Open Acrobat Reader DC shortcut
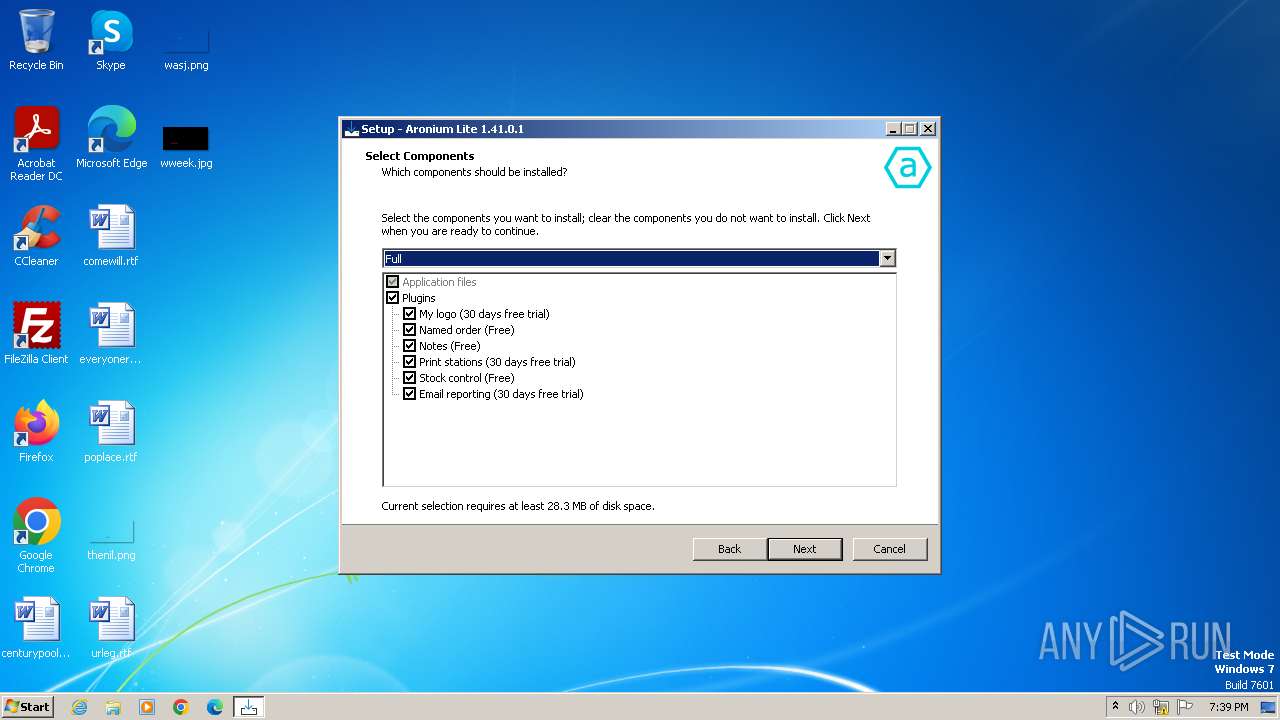Image resolution: width=1280 pixels, height=720 pixels. [36, 144]
